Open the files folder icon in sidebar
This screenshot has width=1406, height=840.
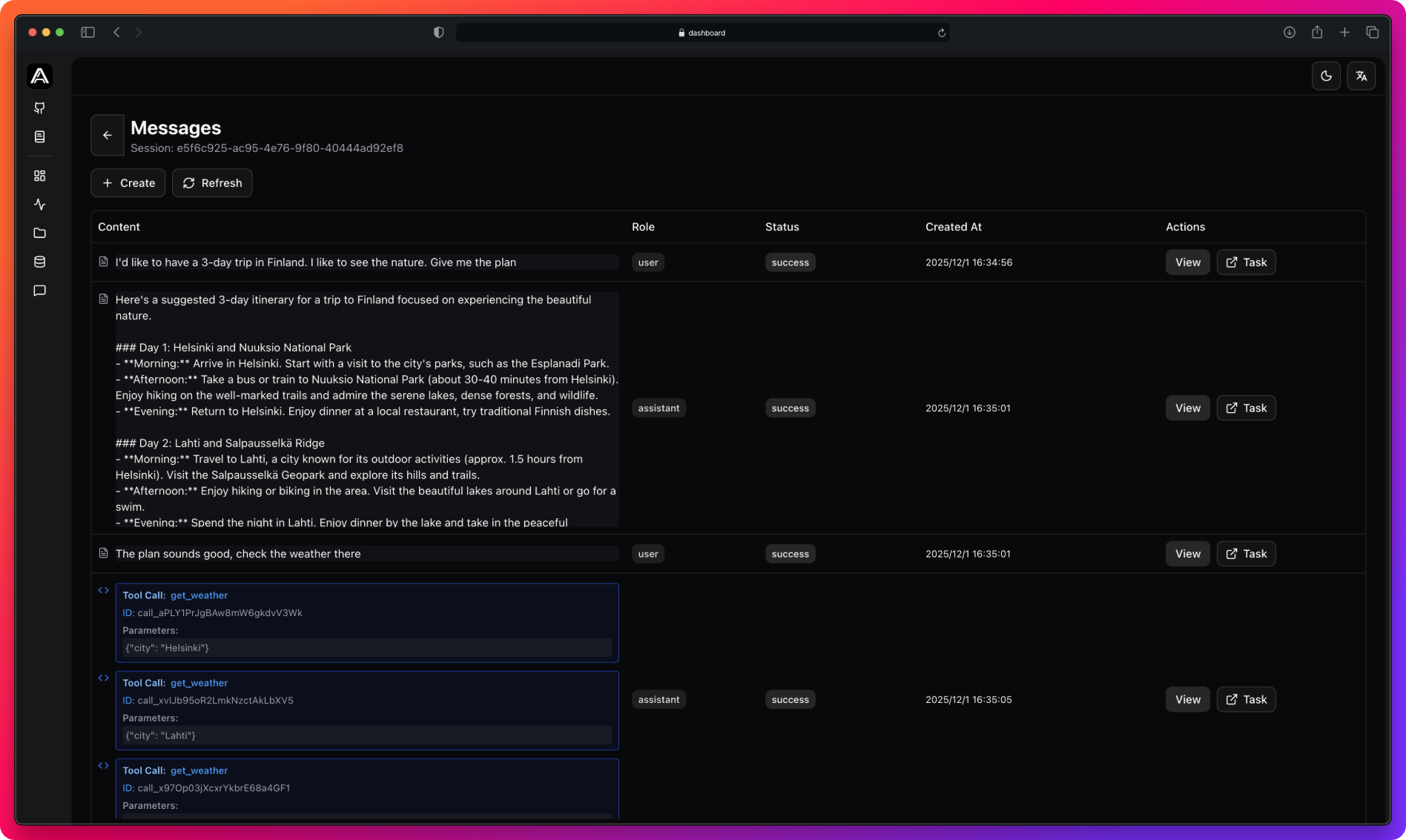click(40, 233)
